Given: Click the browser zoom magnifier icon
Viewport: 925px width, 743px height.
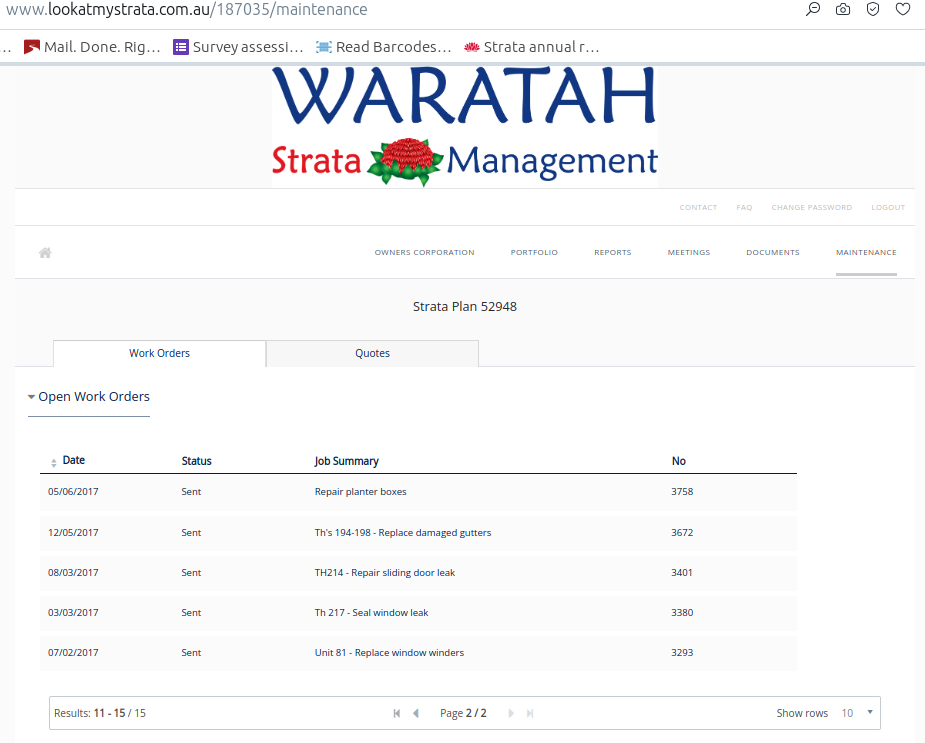Looking at the screenshot, I should (x=813, y=9).
